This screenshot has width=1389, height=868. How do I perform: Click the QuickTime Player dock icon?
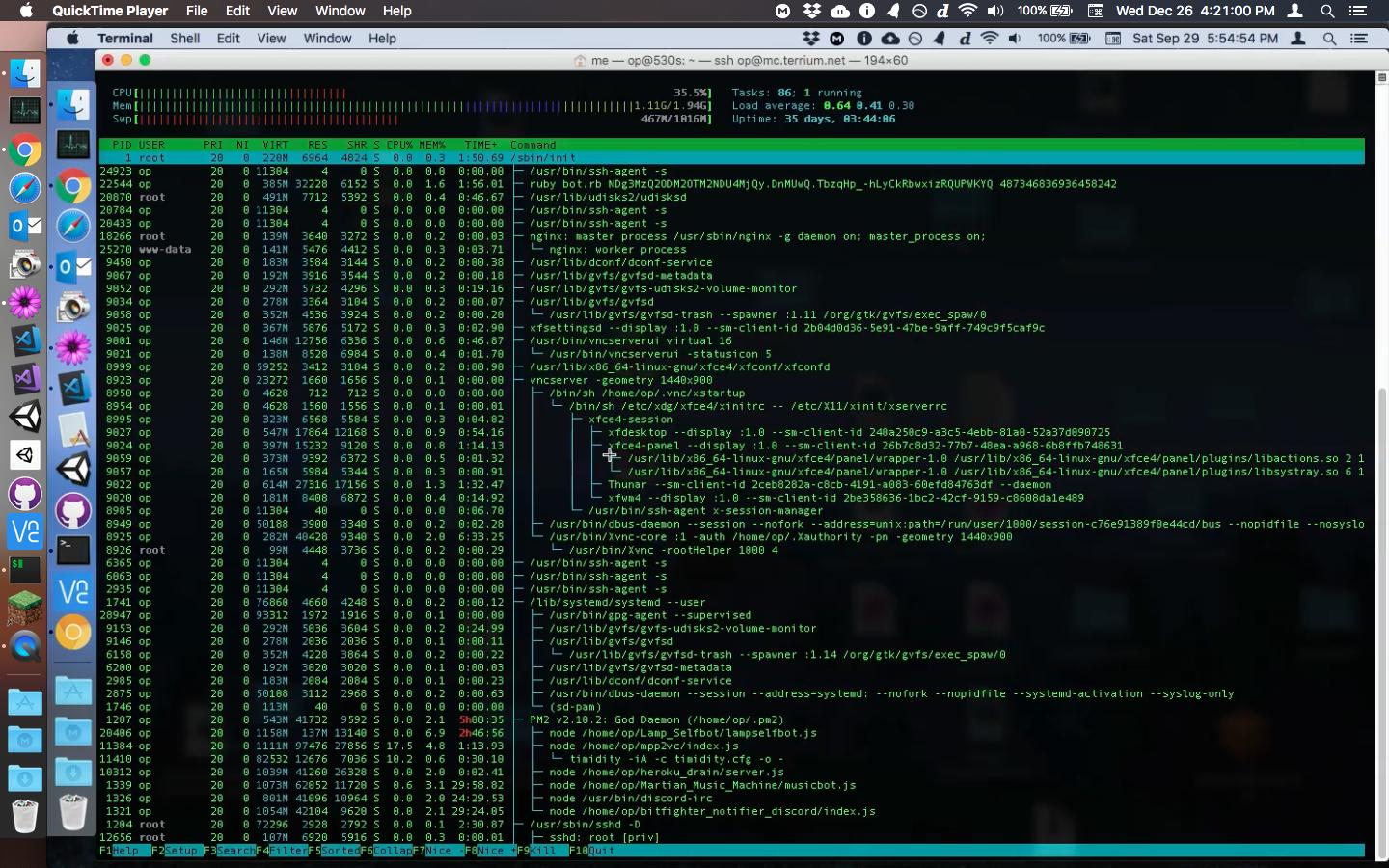pyautogui.click(x=24, y=646)
